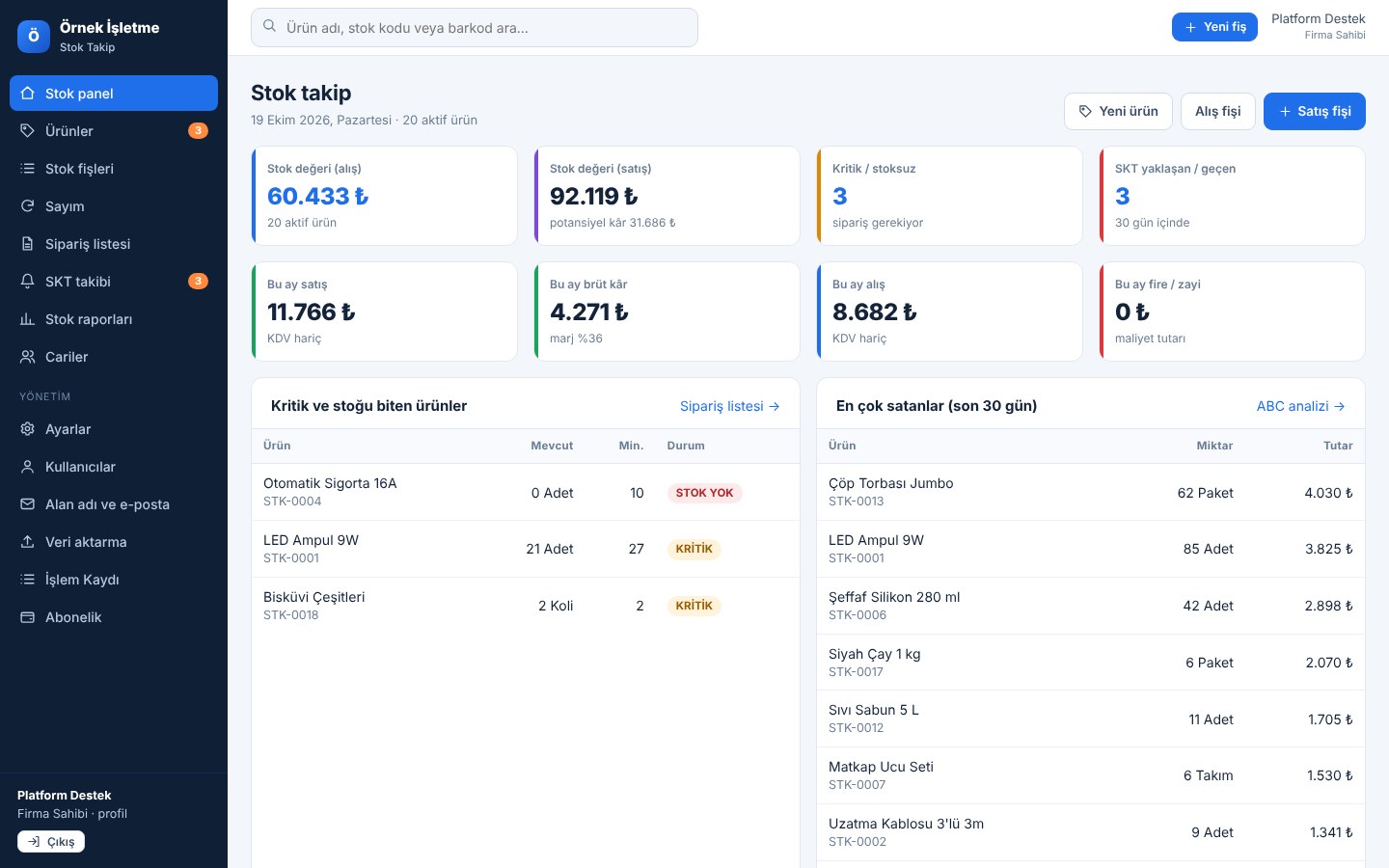Click the bell icon beside SKT takibi
This screenshot has height=868, width=1389.
[x=28, y=282]
